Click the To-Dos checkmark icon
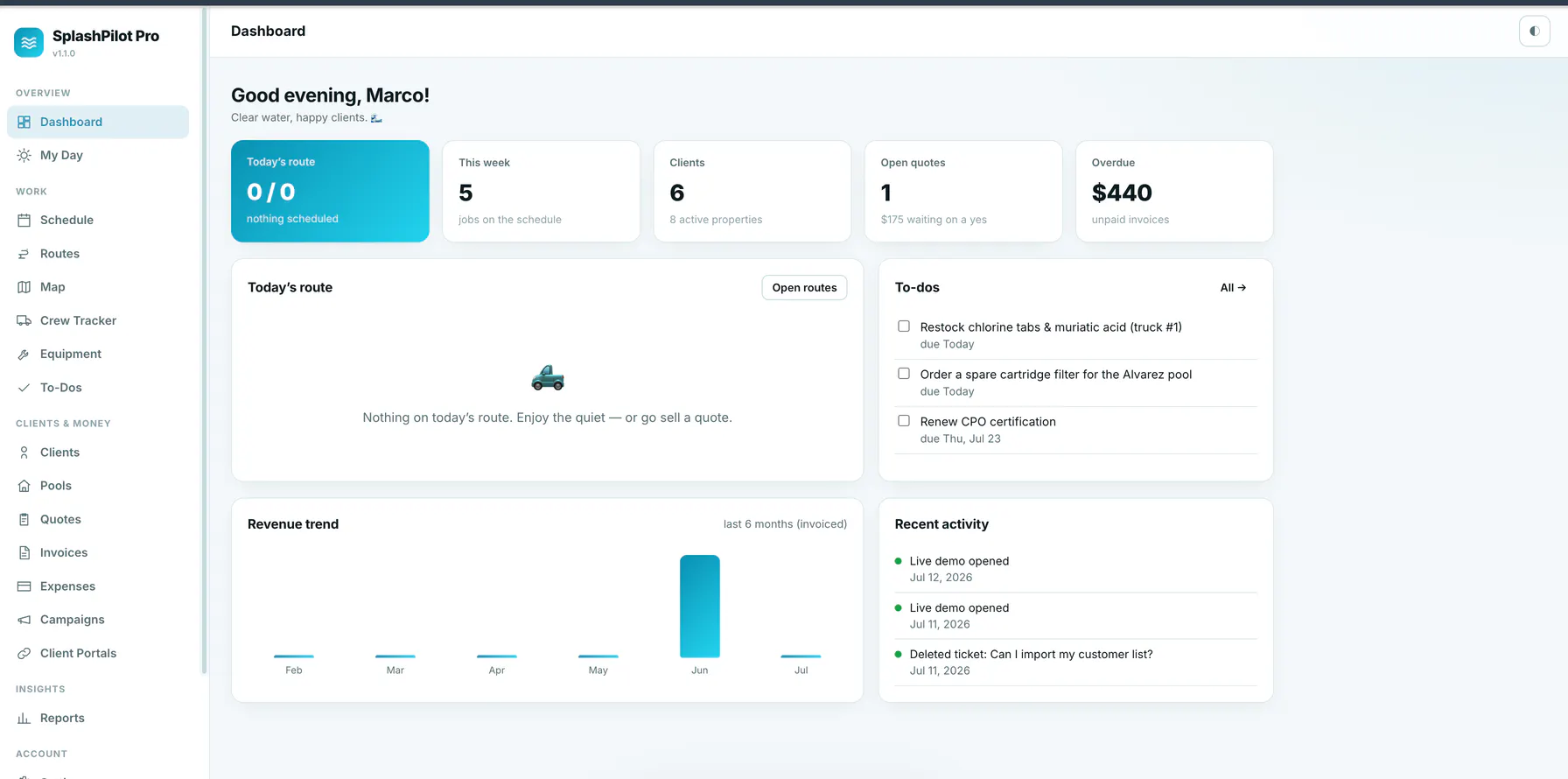Viewport: 1568px width, 779px height. pyautogui.click(x=24, y=388)
